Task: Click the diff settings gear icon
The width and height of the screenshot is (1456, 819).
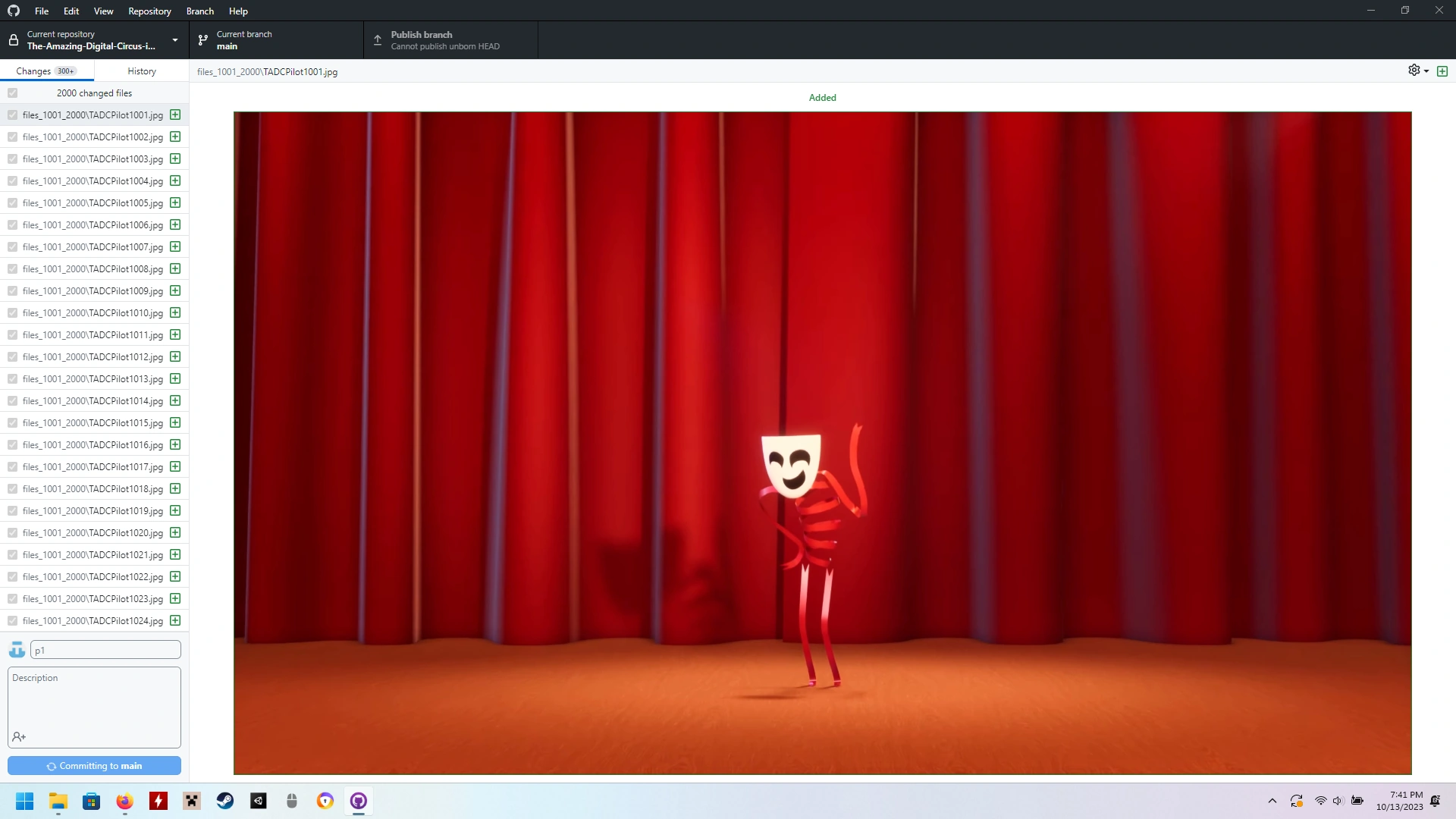Action: click(x=1414, y=71)
